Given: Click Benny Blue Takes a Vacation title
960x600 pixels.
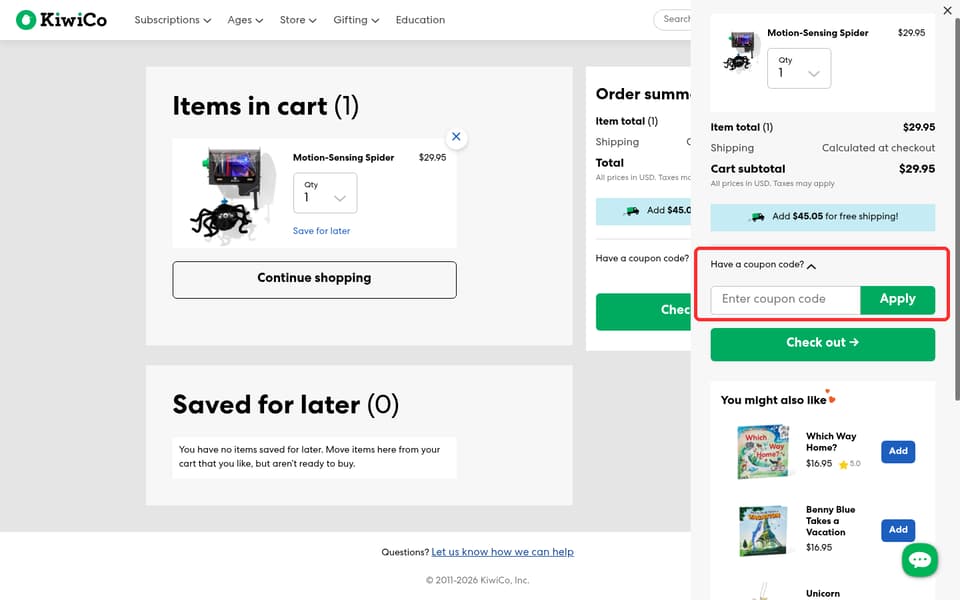Looking at the screenshot, I should (830, 521).
